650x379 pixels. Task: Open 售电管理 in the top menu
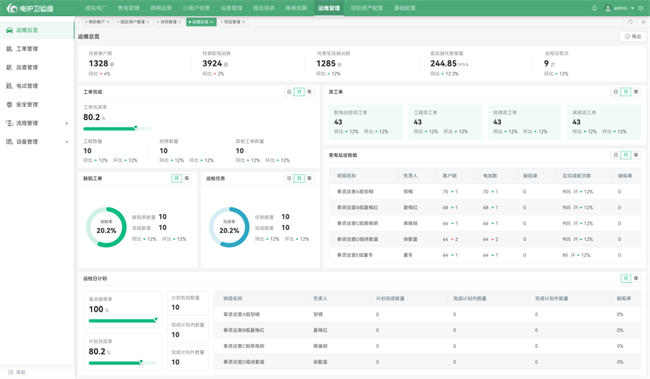point(129,8)
